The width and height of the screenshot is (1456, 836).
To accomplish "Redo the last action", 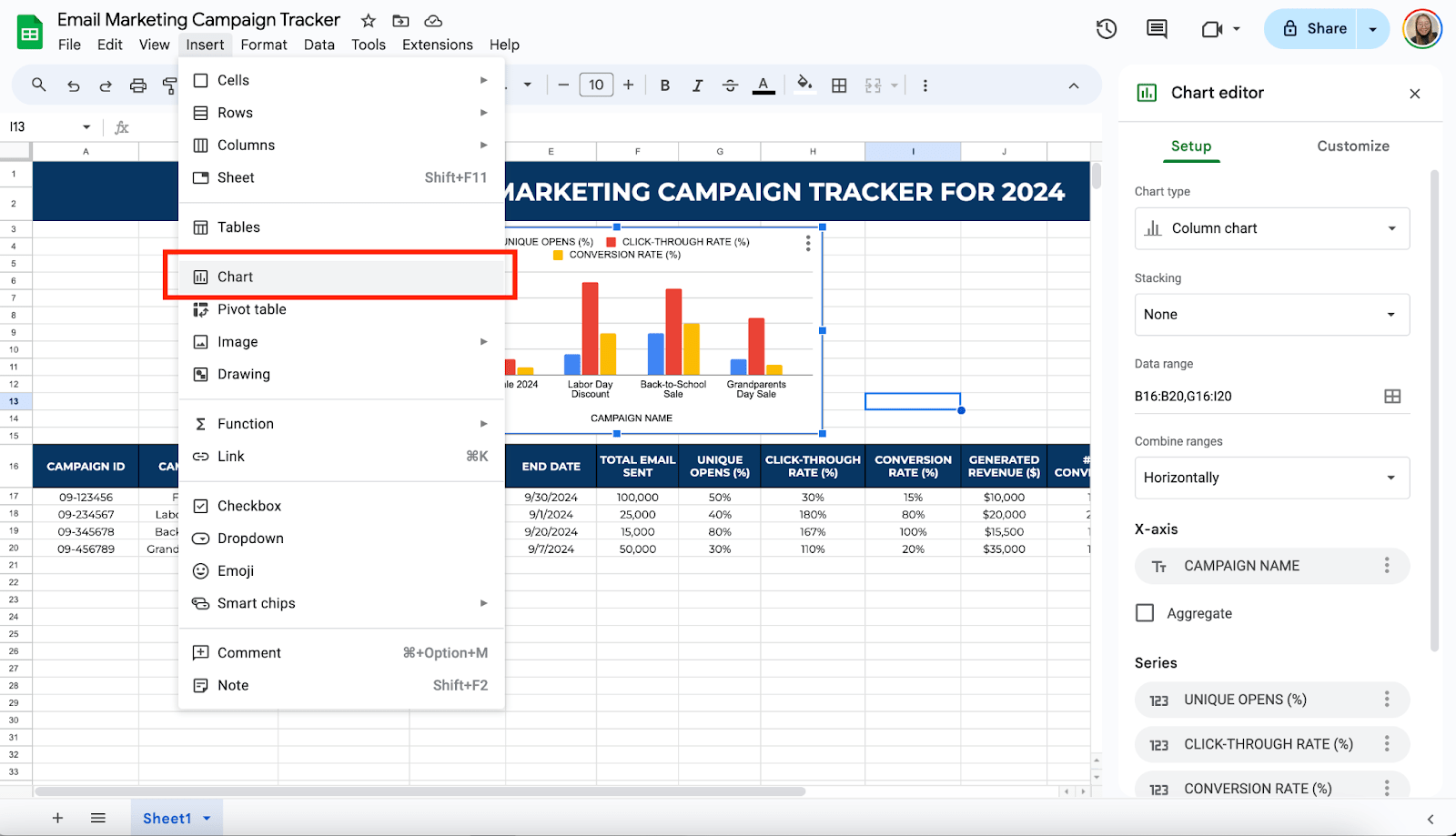I will [106, 86].
